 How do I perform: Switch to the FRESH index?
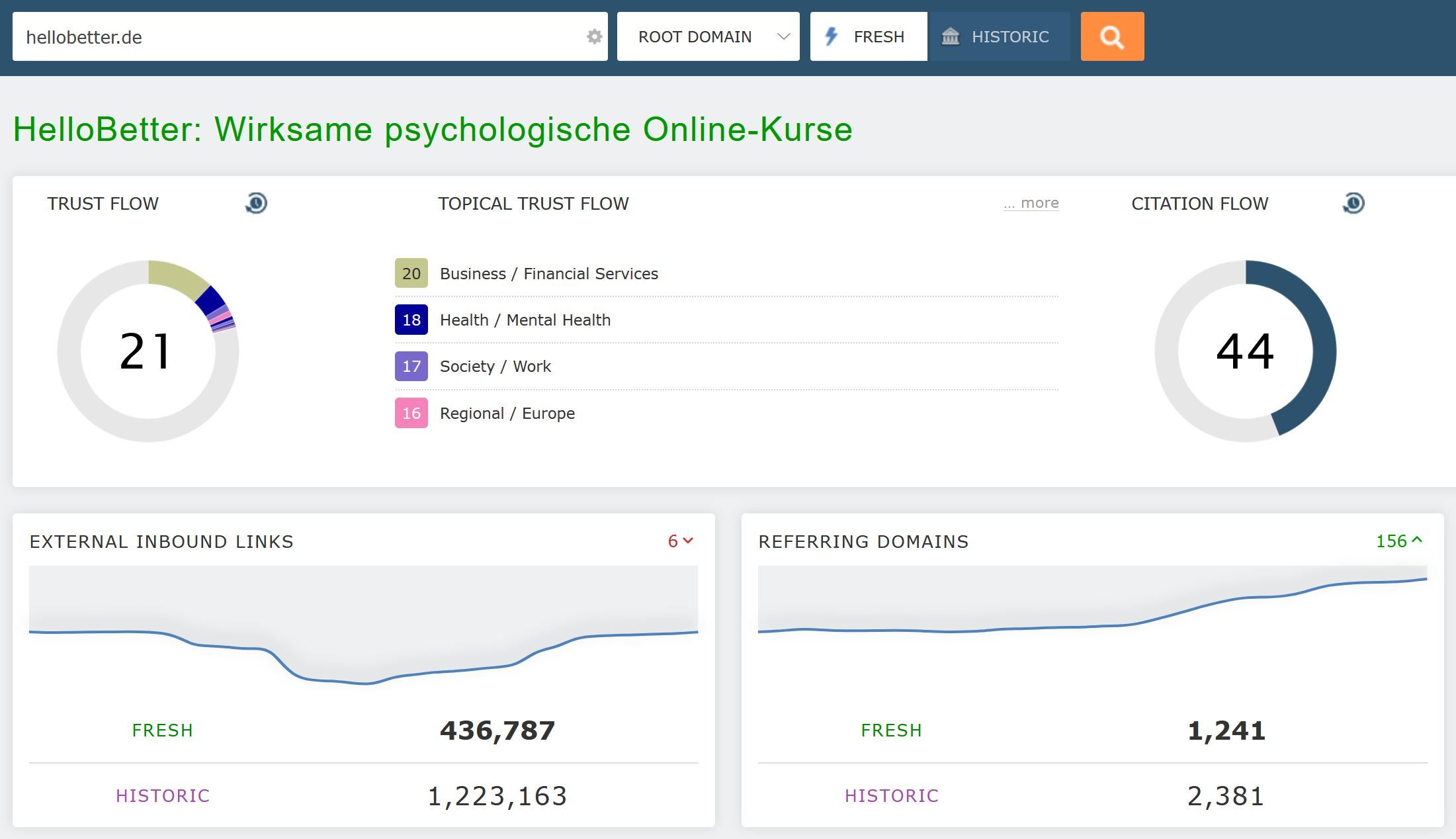coord(869,36)
